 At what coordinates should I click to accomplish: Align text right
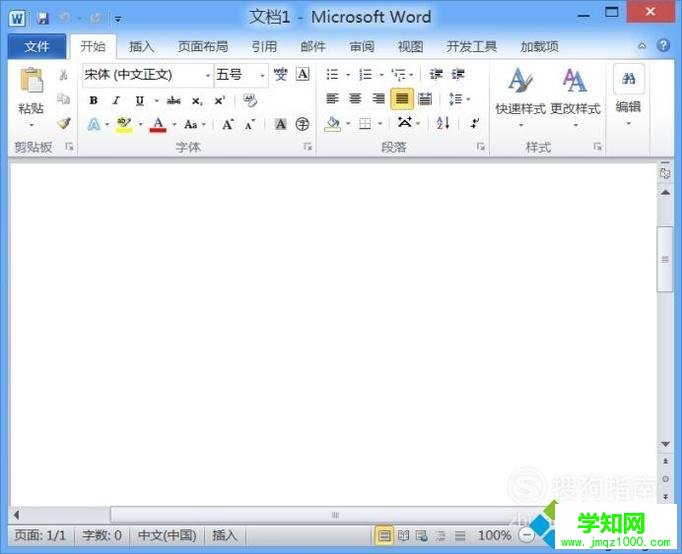coord(378,99)
